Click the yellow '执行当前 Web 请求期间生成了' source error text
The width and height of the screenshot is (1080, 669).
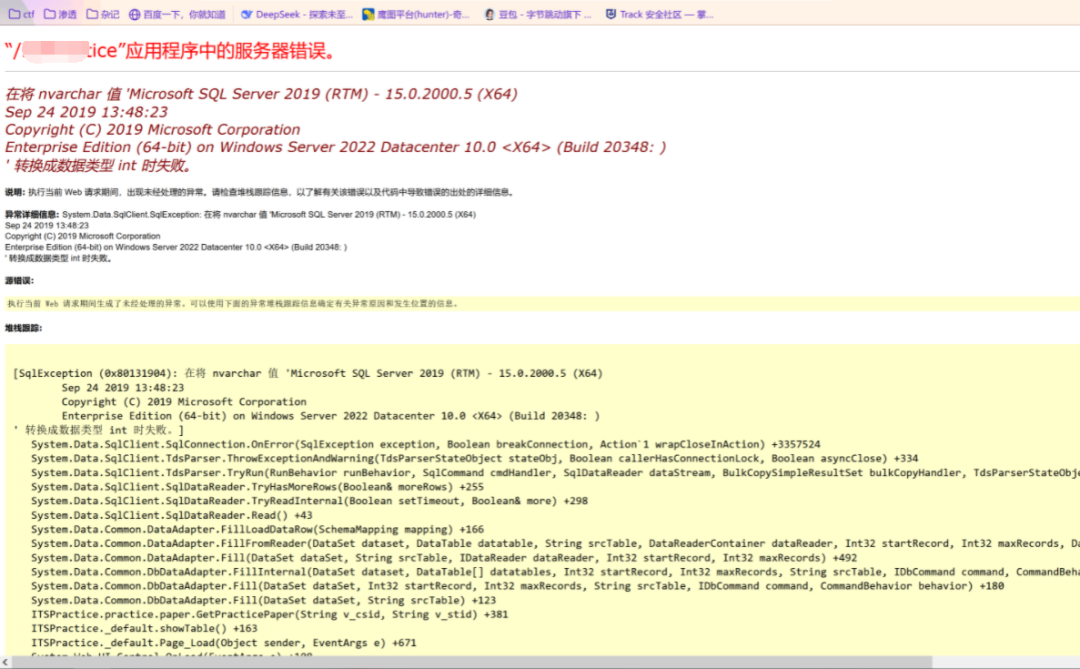(232, 303)
